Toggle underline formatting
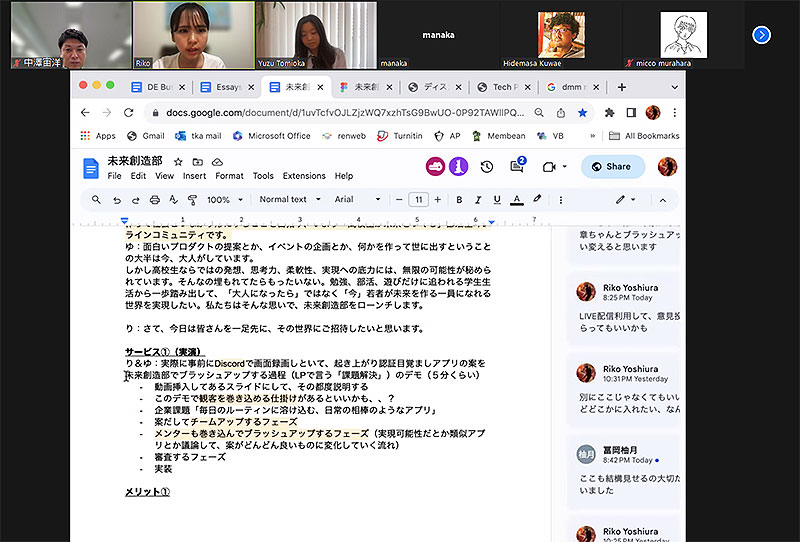800x542 pixels. coord(497,200)
